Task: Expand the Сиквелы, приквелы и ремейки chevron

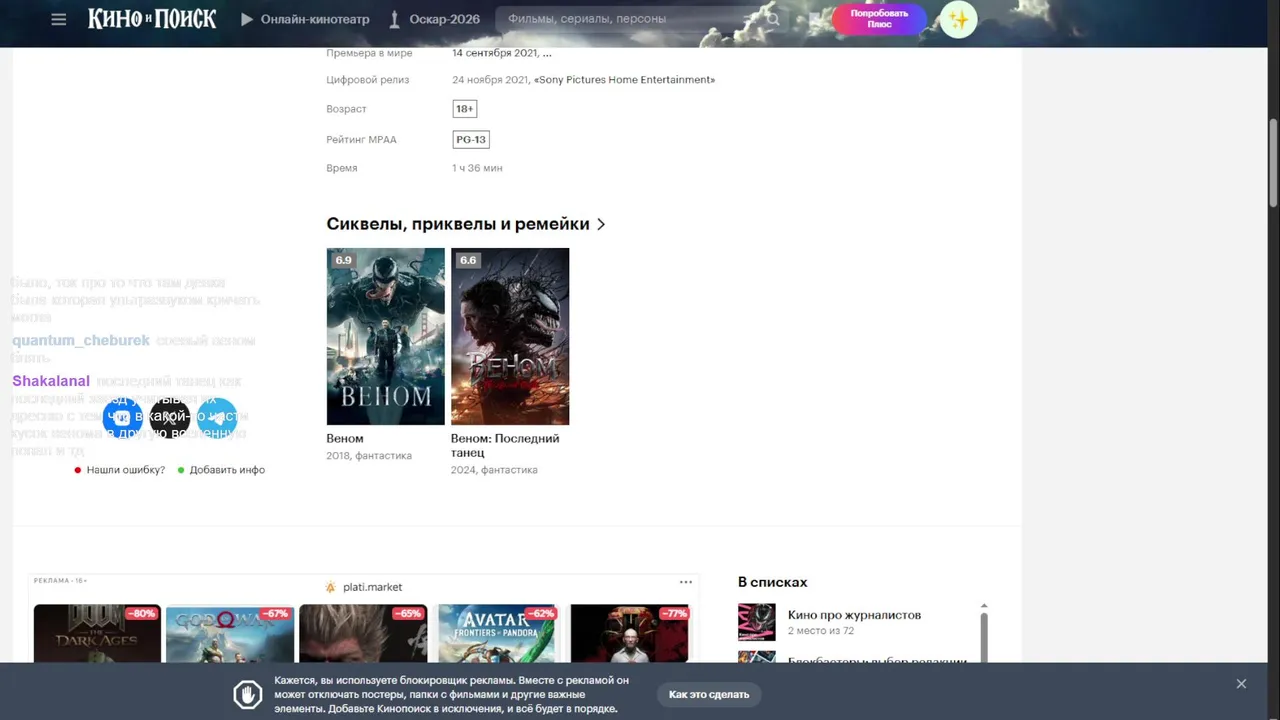Action: tap(601, 225)
